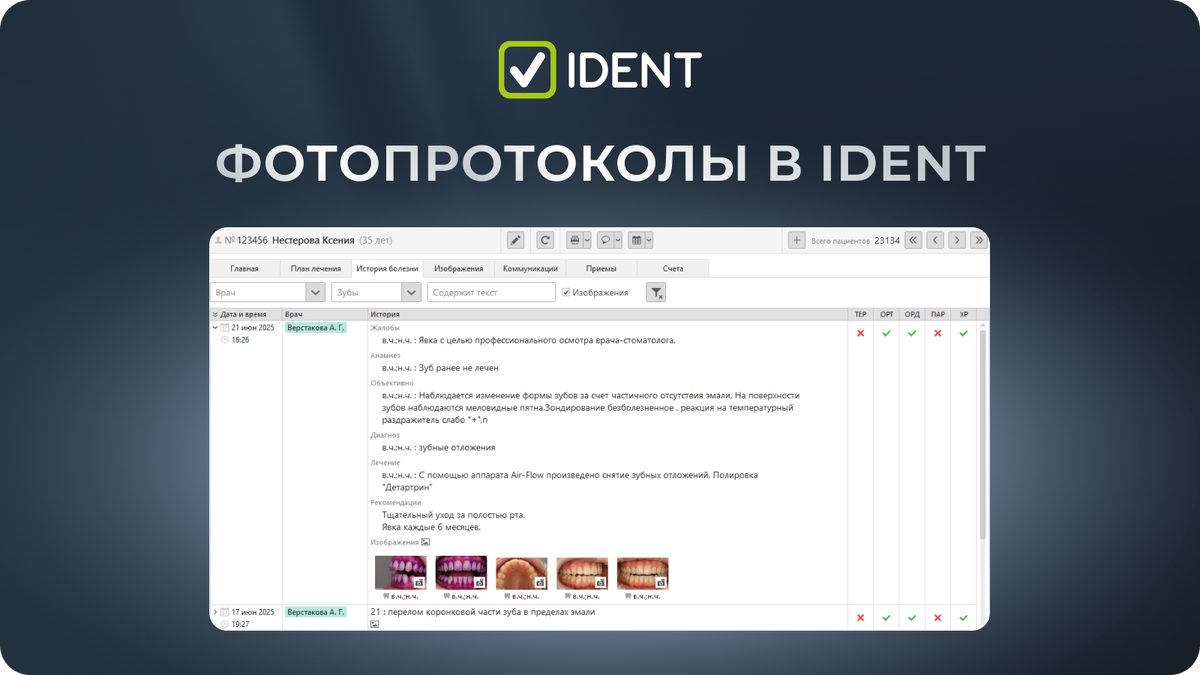Click the plus icon to add a patient
The image size is (1200, 675).
[x=797, y=240]
